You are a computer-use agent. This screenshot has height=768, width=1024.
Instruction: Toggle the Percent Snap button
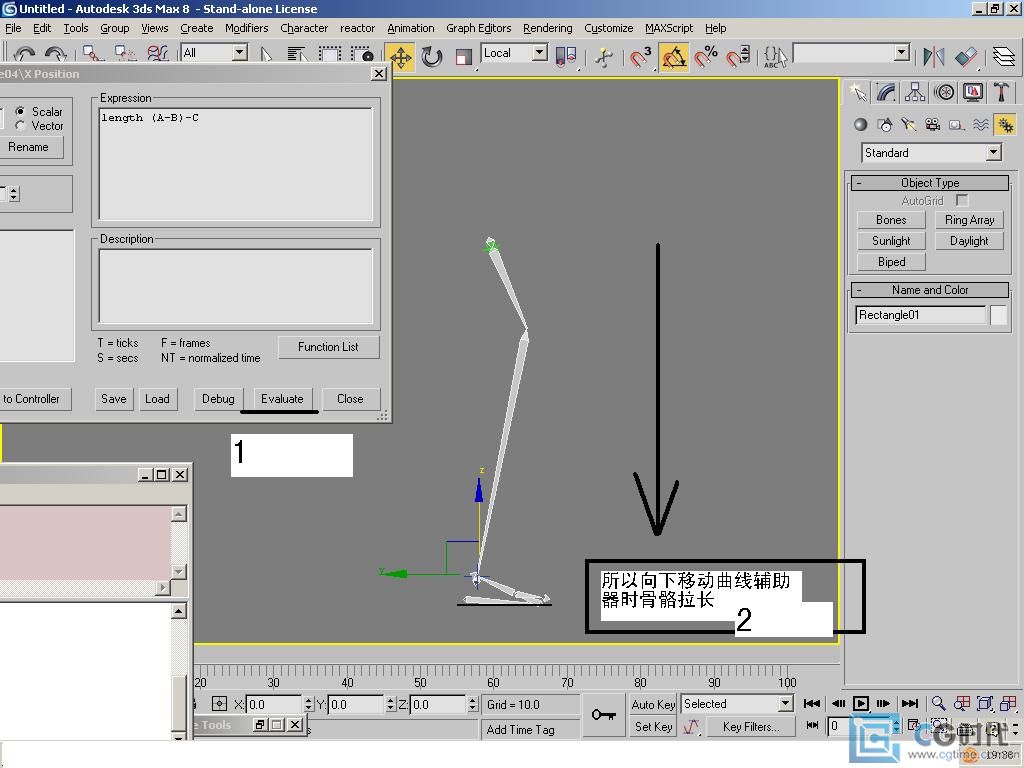(x=706, y=56)
